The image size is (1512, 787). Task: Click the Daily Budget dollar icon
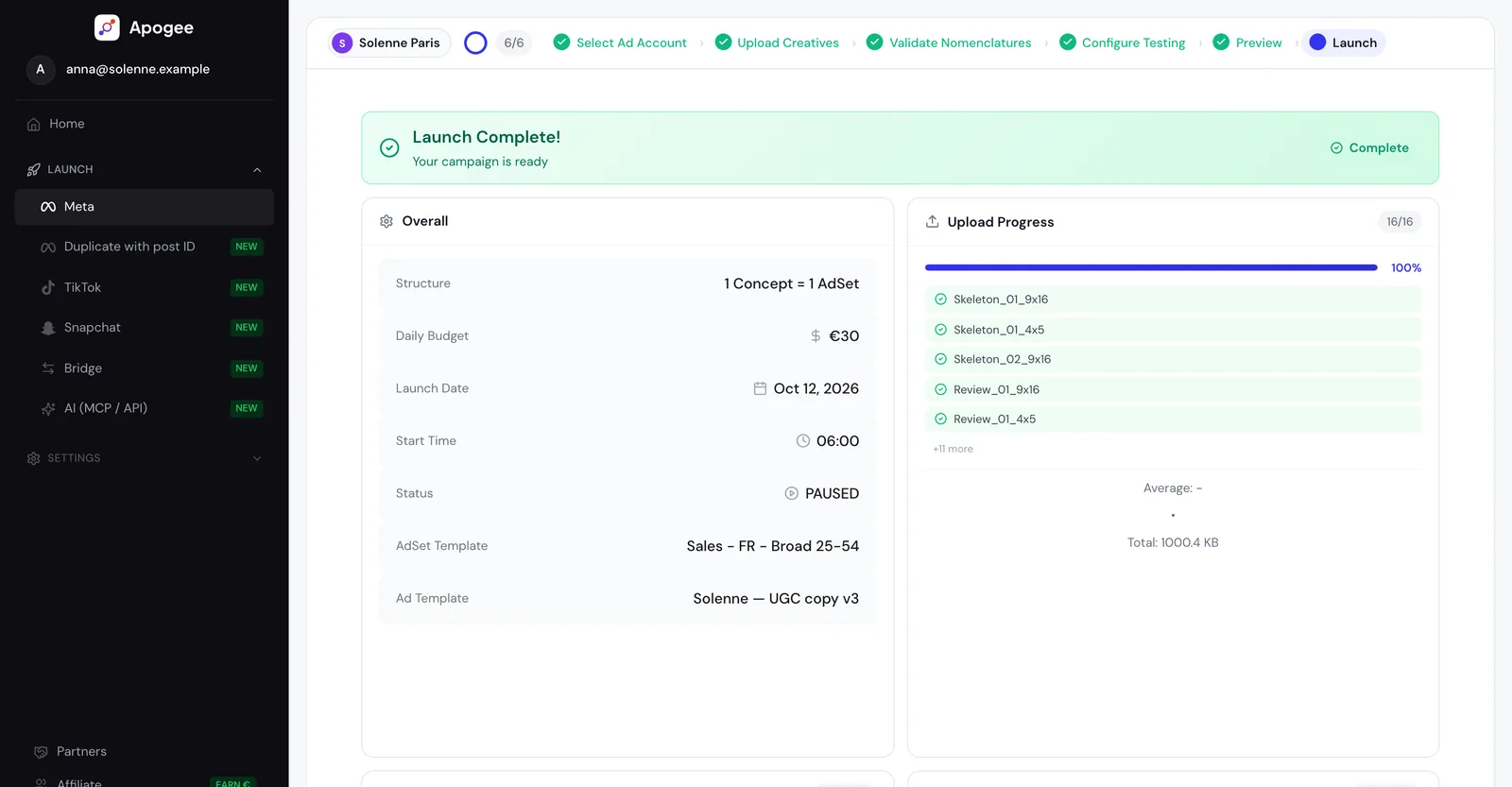pyautogui.click(x=816, y=336)
